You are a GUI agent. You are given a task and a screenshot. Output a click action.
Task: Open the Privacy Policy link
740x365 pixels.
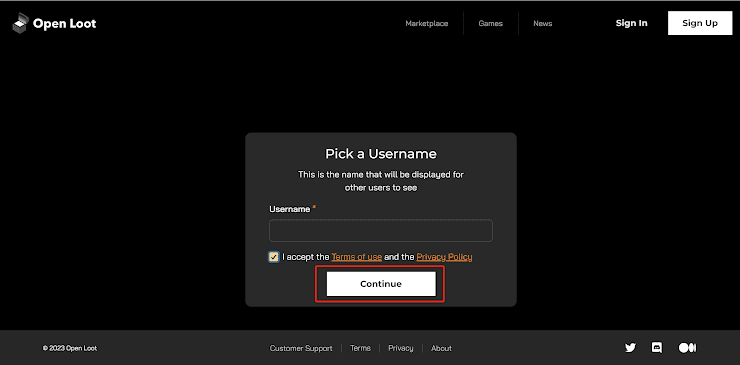(444, 257)
